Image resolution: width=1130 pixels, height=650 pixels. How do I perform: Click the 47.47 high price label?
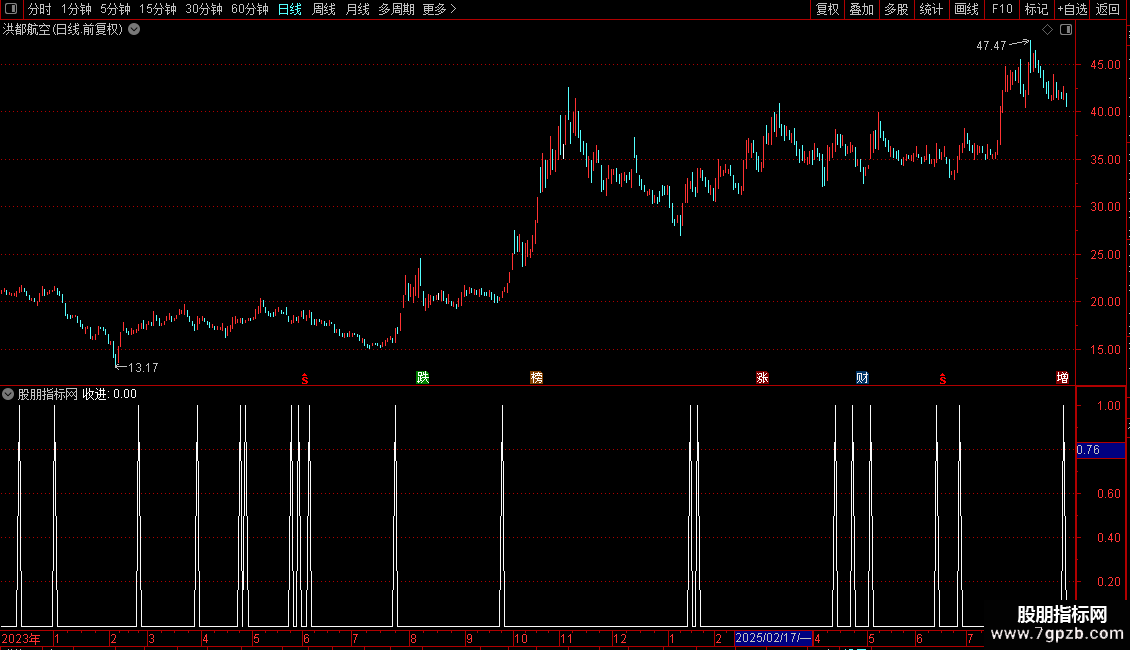coord(991,45)
